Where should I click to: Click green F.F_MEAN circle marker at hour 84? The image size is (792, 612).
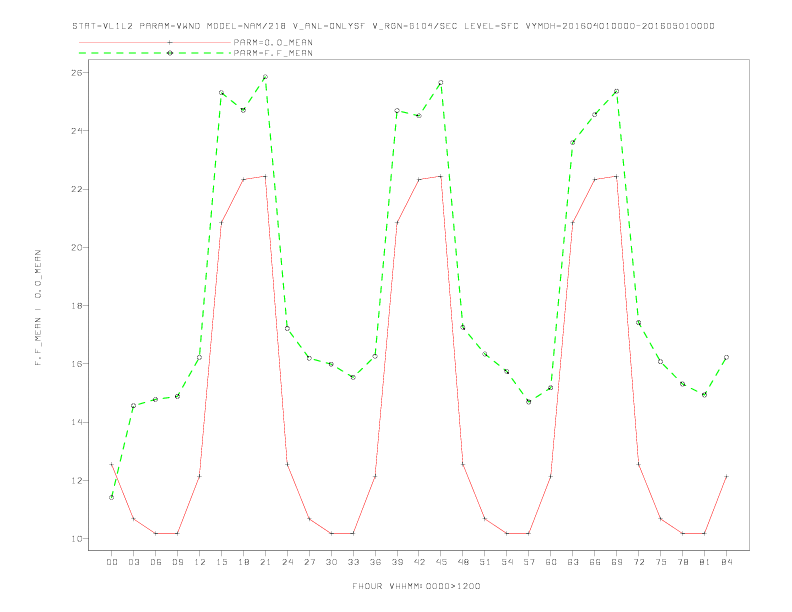(x=726, y=358)
